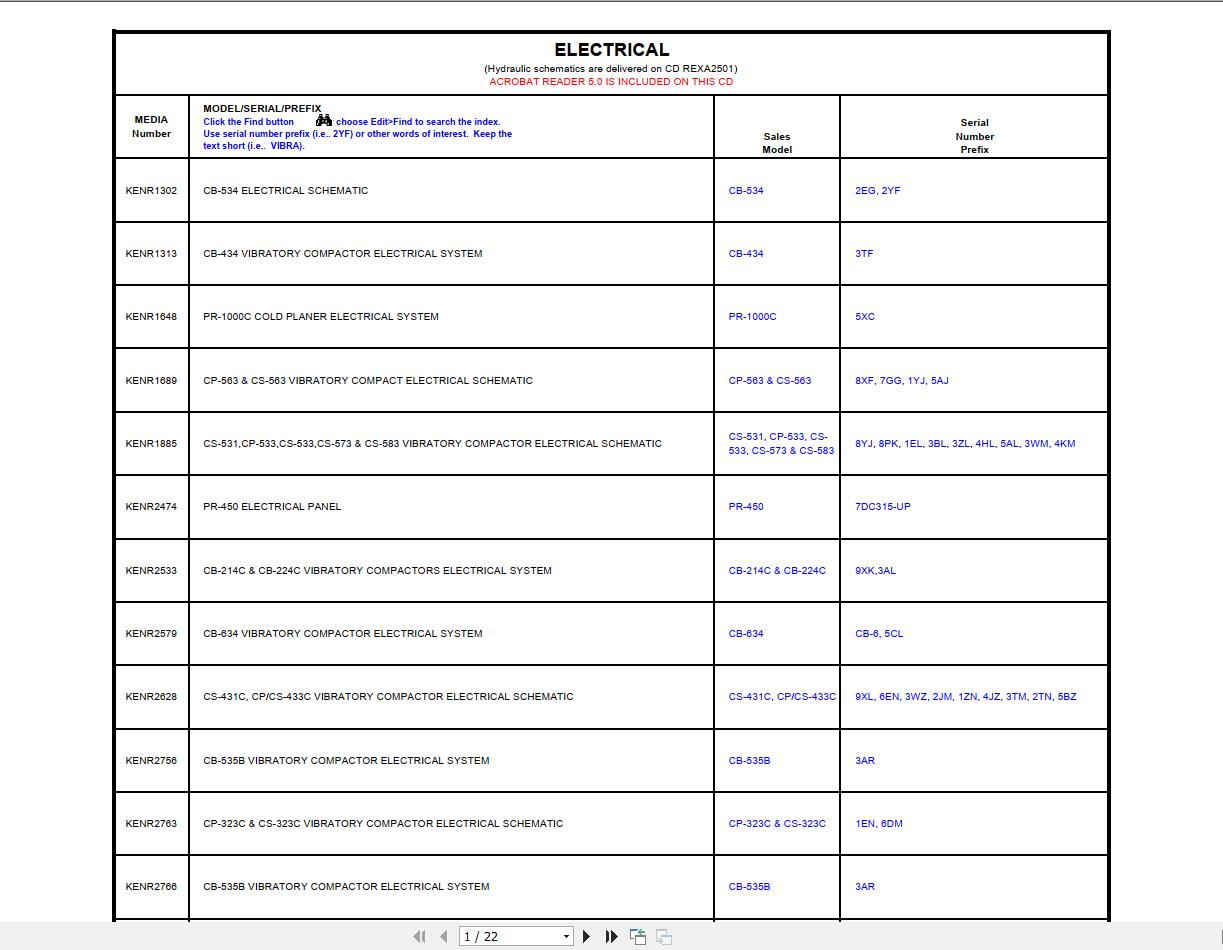Viewport: 1223px width, 950px height.
Task: Jump to last page using double-arrow icon
Action: [x=611, y=936]
